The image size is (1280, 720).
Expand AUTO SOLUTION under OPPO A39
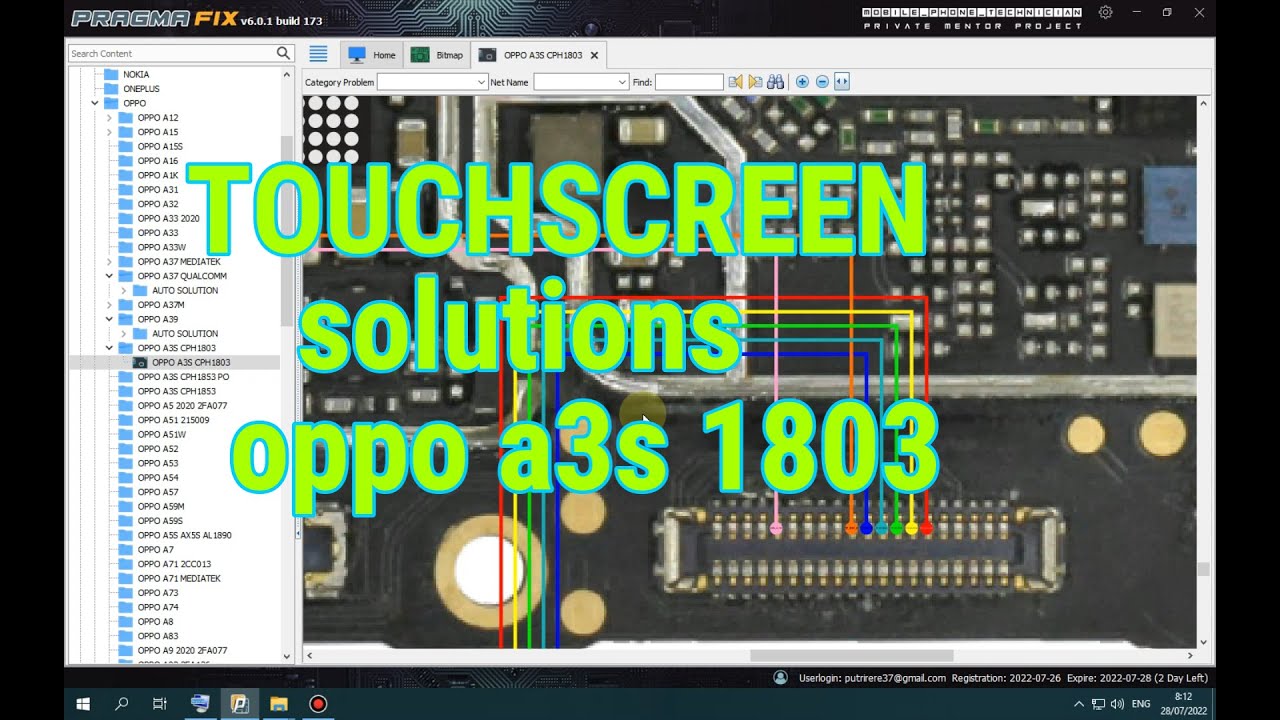pos(123,333)
